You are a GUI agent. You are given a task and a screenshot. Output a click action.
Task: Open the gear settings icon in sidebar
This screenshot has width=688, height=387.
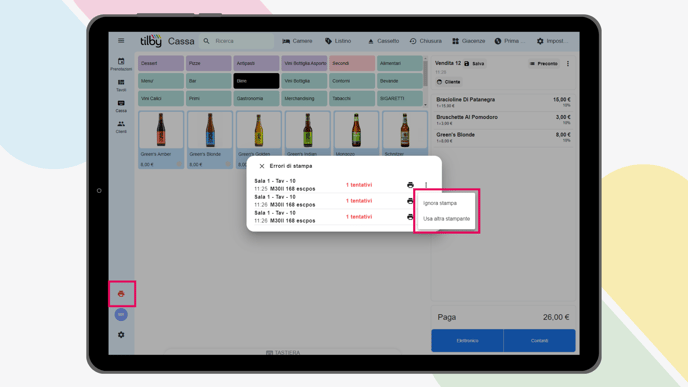121,335
